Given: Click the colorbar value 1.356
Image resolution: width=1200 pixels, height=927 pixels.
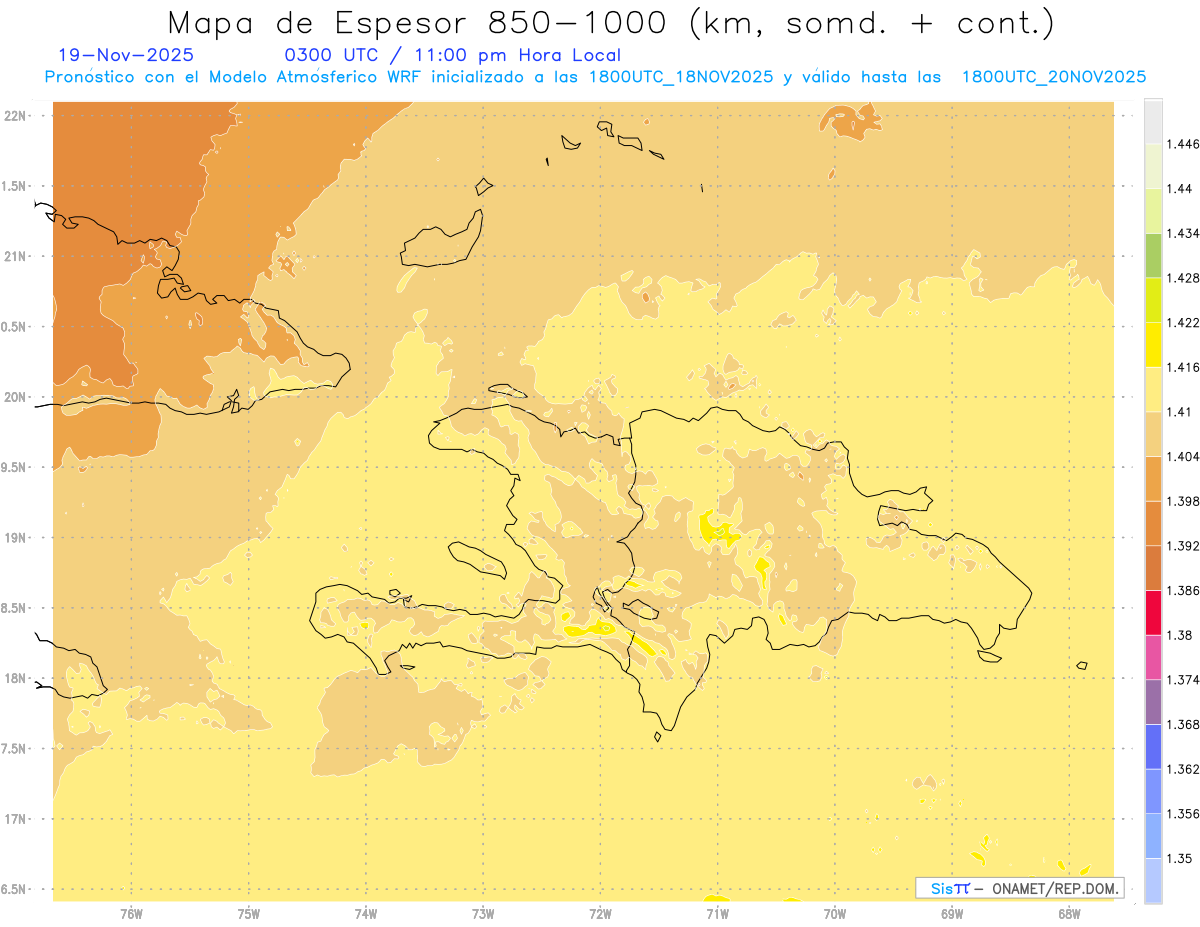Looking at the screenshot, I should 1184,814.
